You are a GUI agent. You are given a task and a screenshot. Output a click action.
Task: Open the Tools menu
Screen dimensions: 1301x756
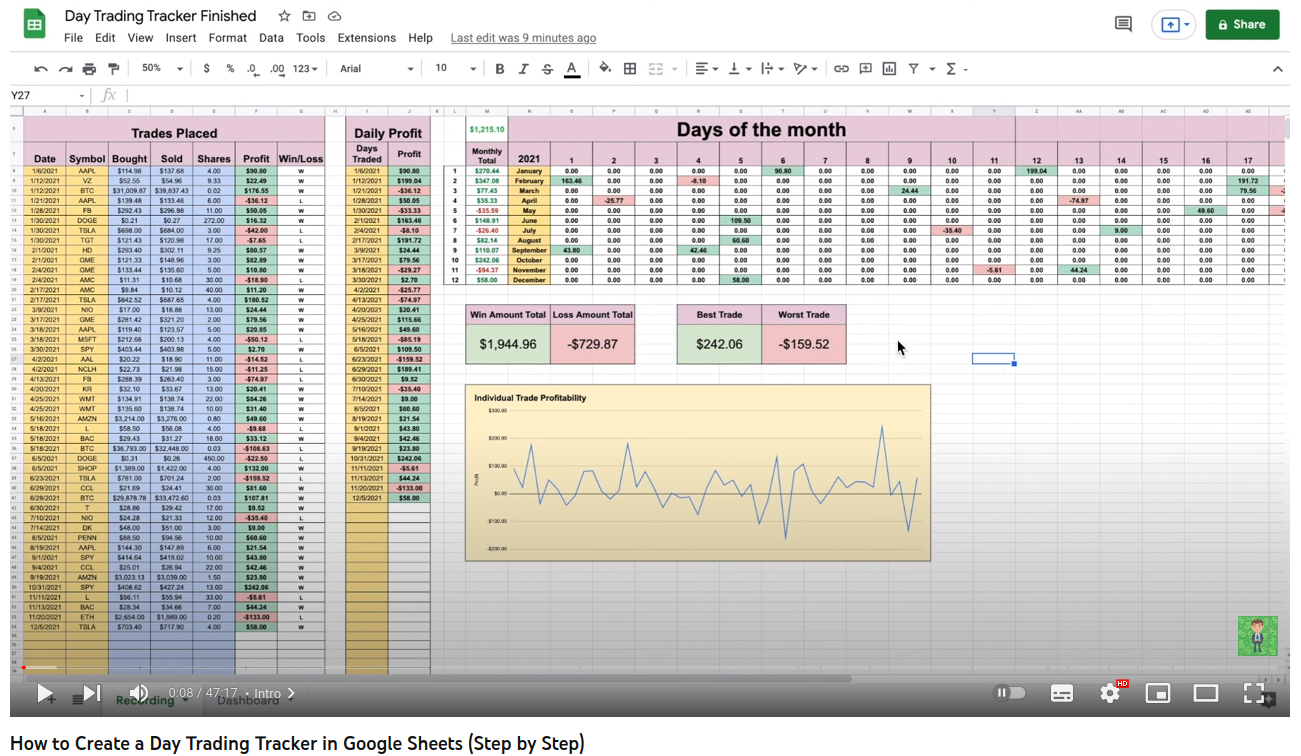click(x=310, y=38)
